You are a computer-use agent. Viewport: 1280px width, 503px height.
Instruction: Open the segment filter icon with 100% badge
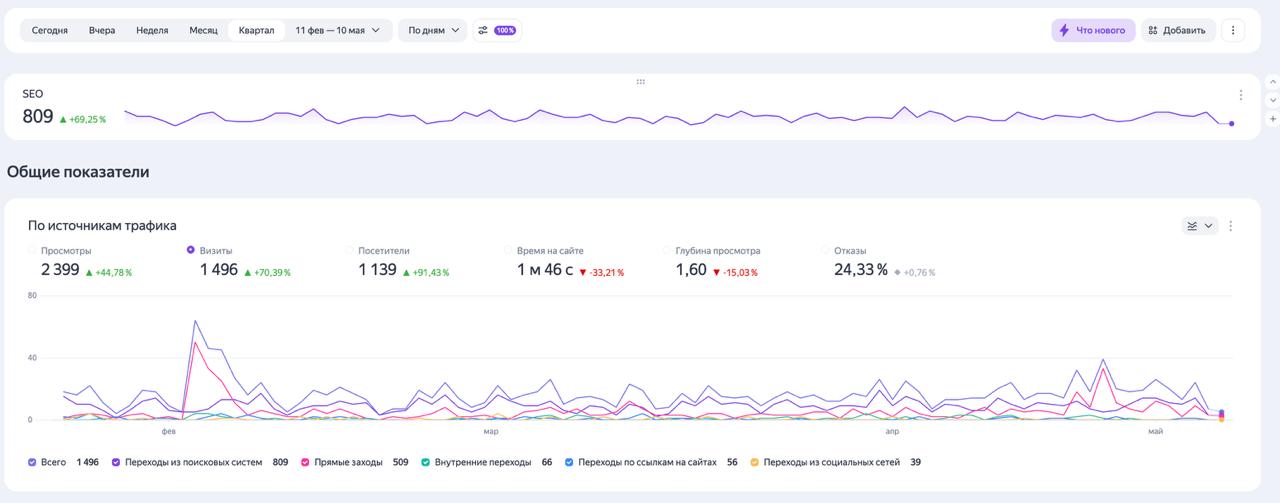click(496, 30)
